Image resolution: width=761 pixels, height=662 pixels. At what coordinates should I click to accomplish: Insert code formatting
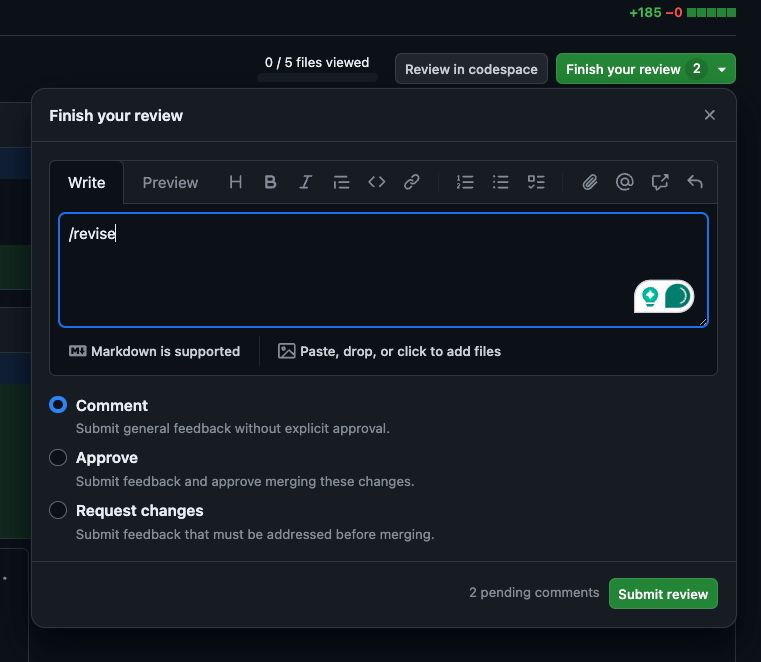click(377, 182)
